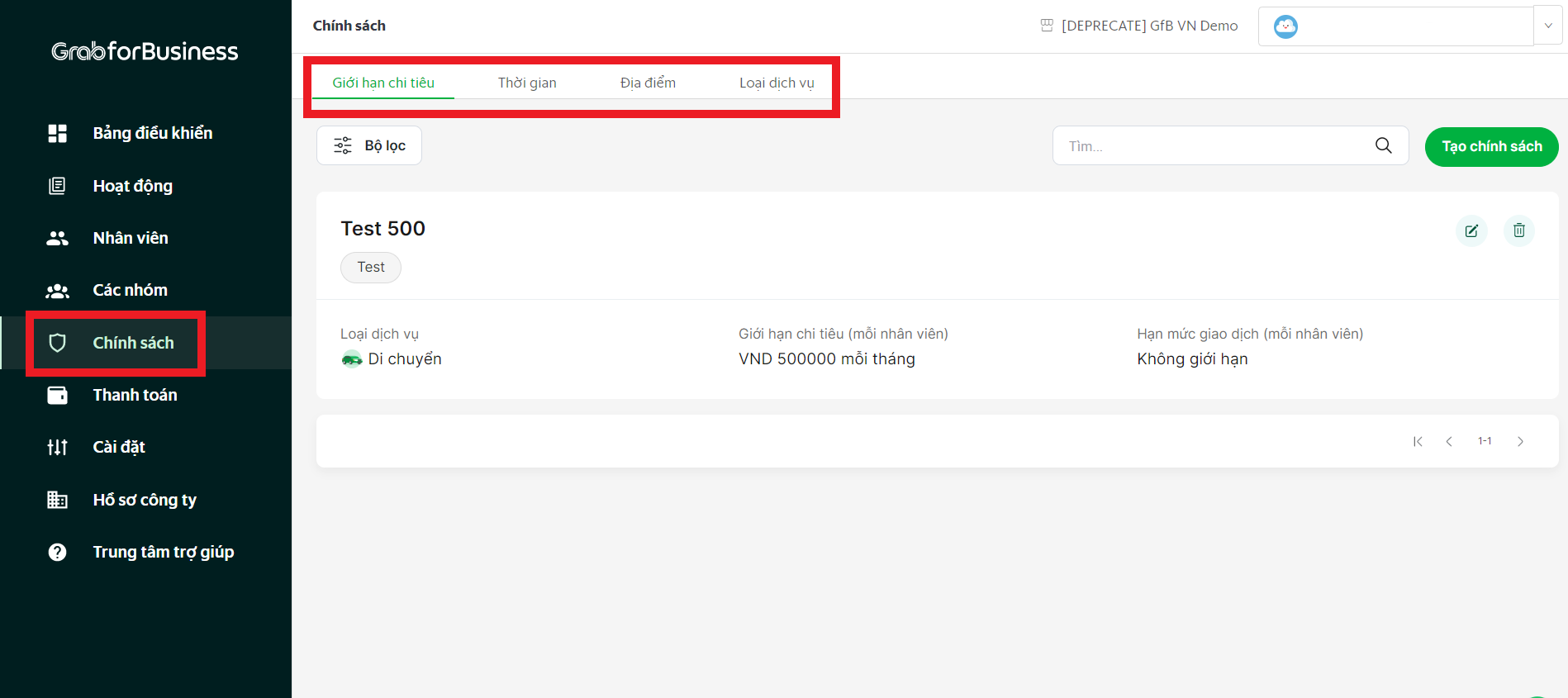Go to next page of results
This screenshot has width=1568, height=698.
coord(1520,441)
